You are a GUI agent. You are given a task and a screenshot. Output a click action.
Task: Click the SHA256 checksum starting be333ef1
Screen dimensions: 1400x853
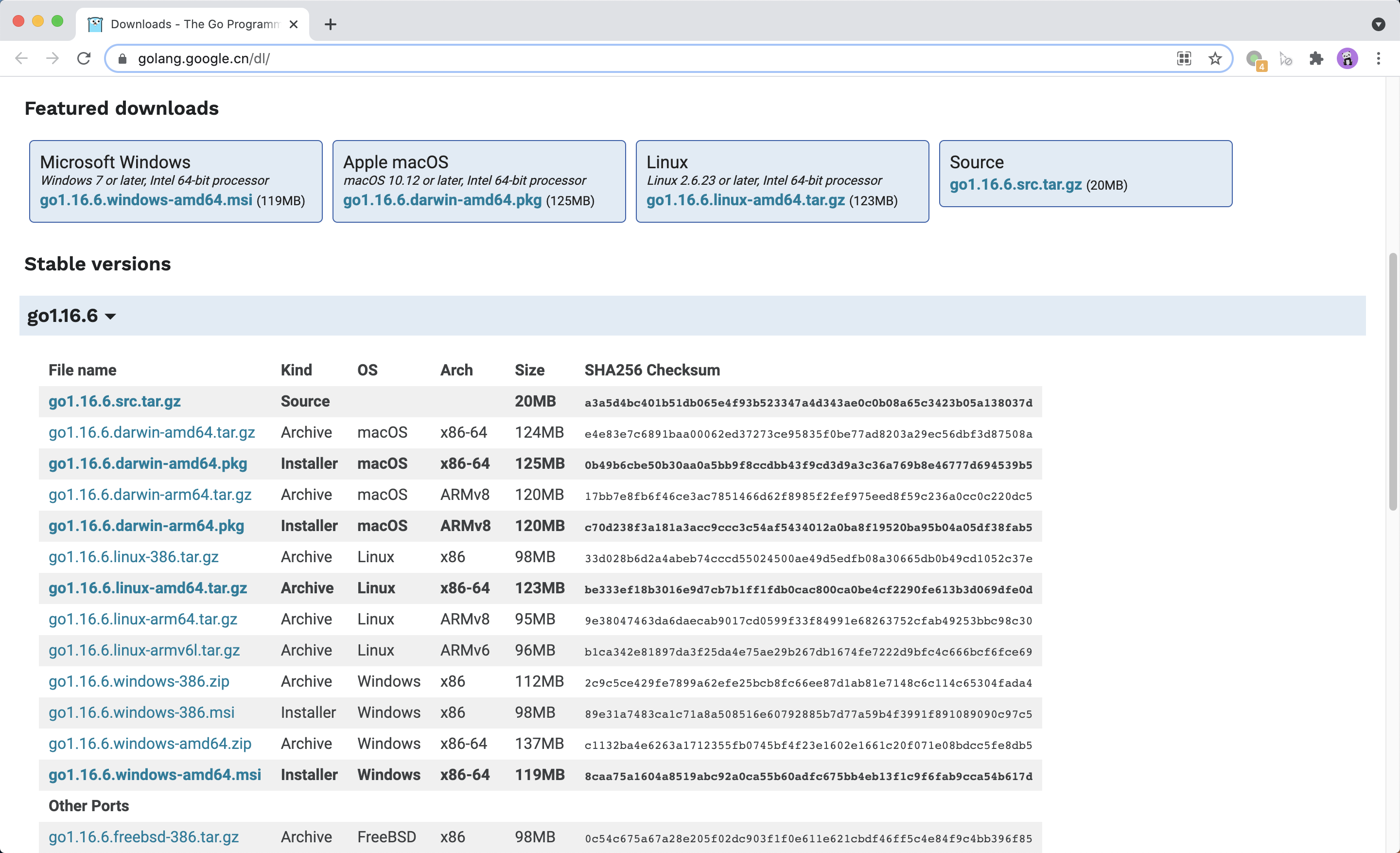coord(808,589)
